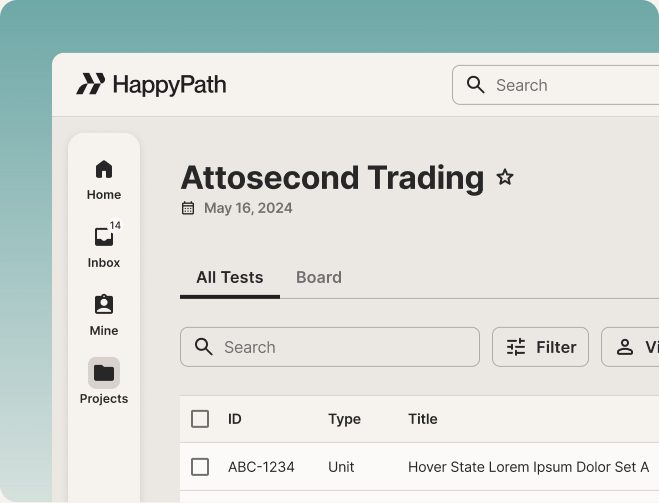
Task: Click the Type column header
Action: (345, 419)
